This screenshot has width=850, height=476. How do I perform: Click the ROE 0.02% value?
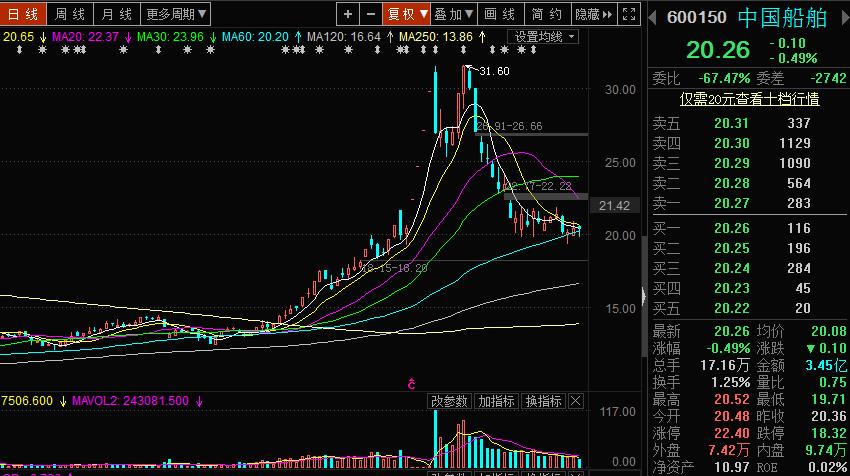click(x=827, y=467)
